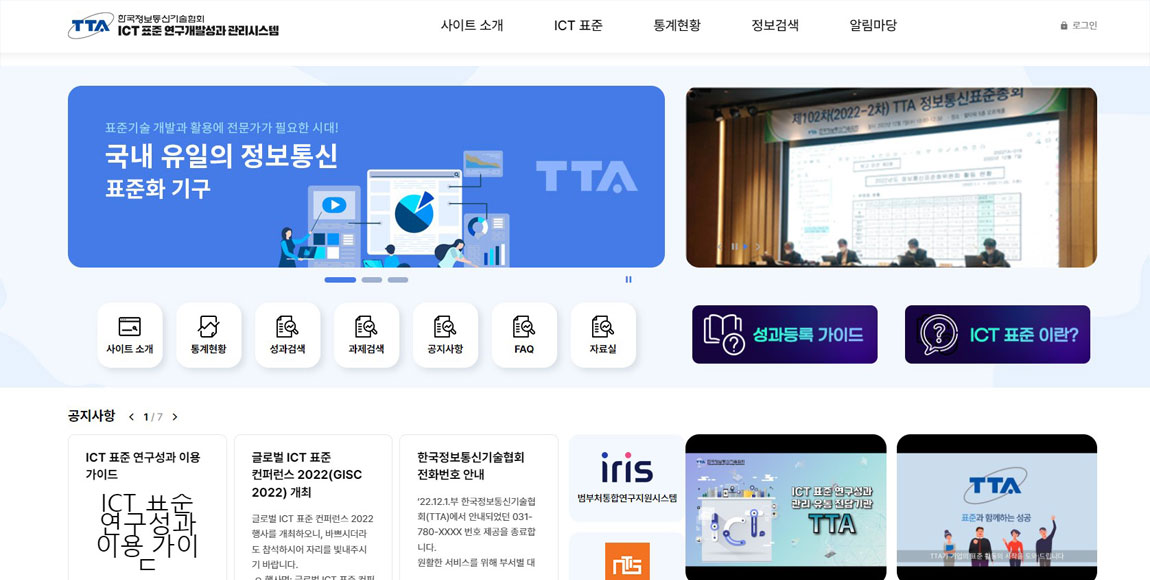Click the 로그인 link
Image resolution: width=1150 pixels, height=580 pixels.
coord(1078,26)
